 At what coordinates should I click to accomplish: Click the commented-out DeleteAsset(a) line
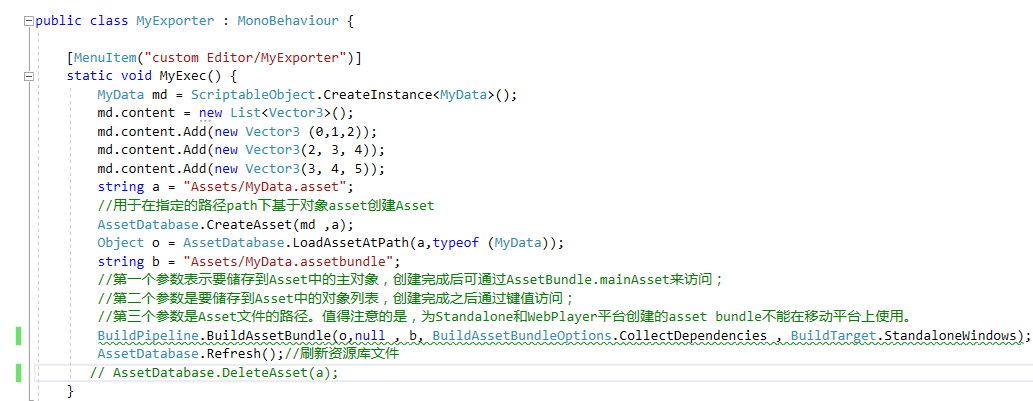tap(214, 373)
